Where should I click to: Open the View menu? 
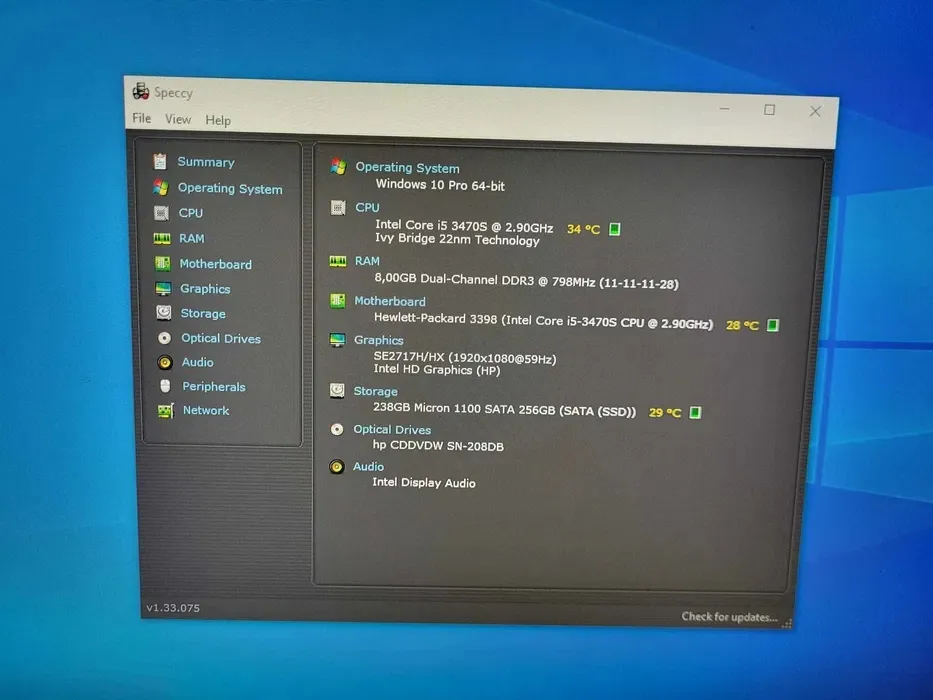point(178,119)
